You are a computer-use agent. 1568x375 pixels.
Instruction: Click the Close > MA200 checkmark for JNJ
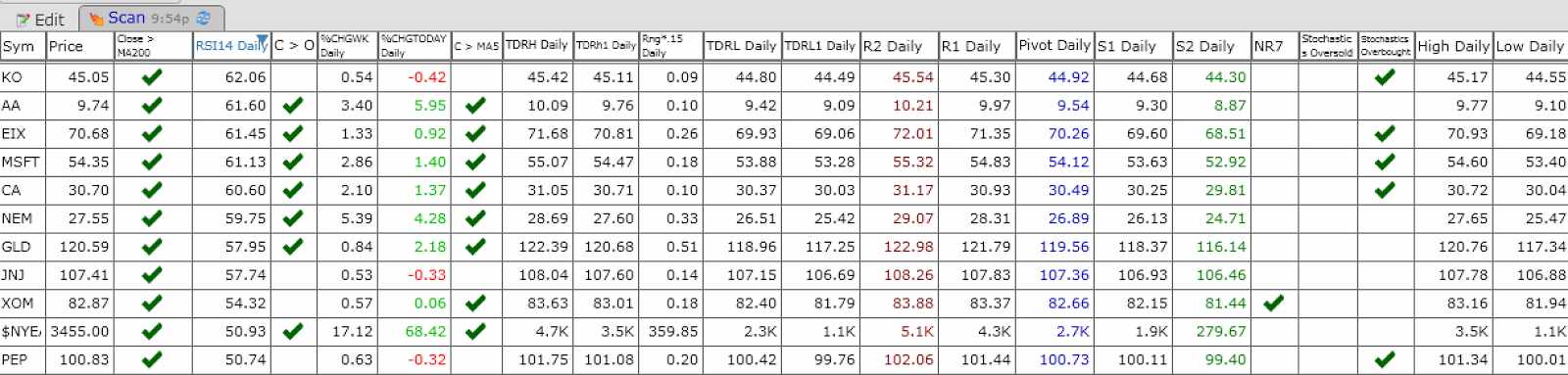tap(152, 275)
